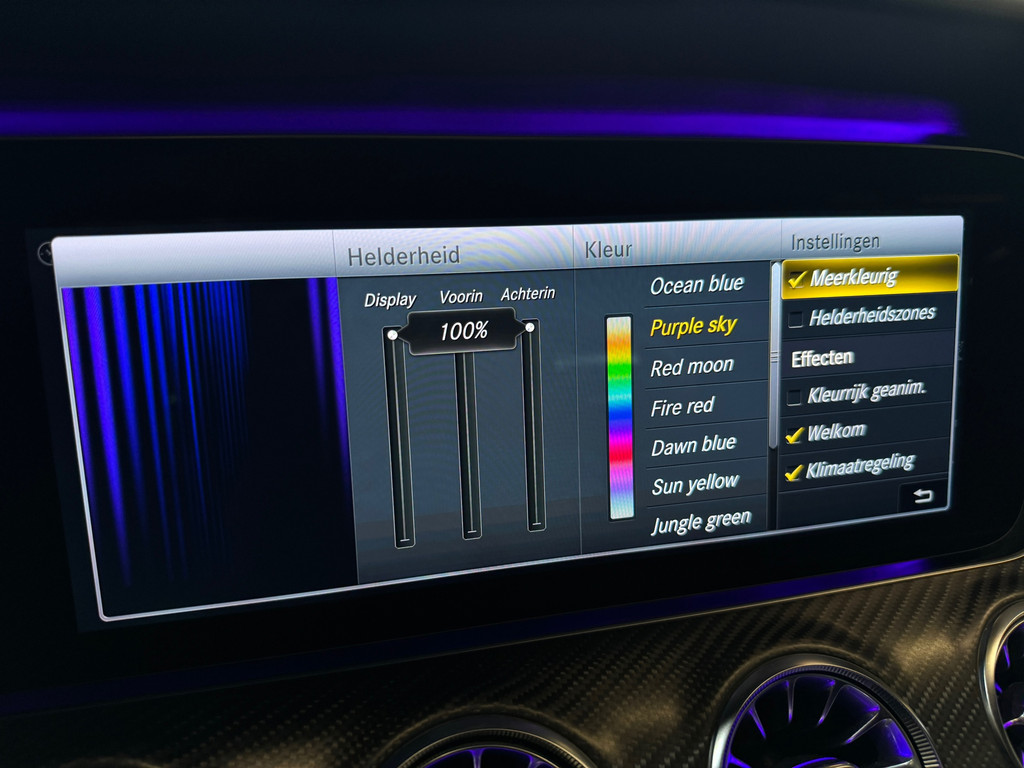
Task: Click the color list scrollbar
Action: [773, 356]
